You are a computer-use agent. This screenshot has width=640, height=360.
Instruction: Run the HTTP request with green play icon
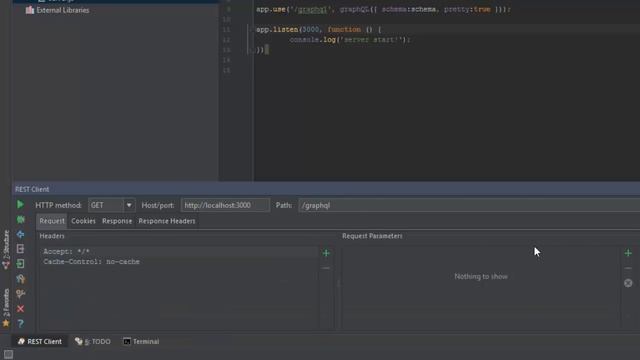(x=20, y=204)
